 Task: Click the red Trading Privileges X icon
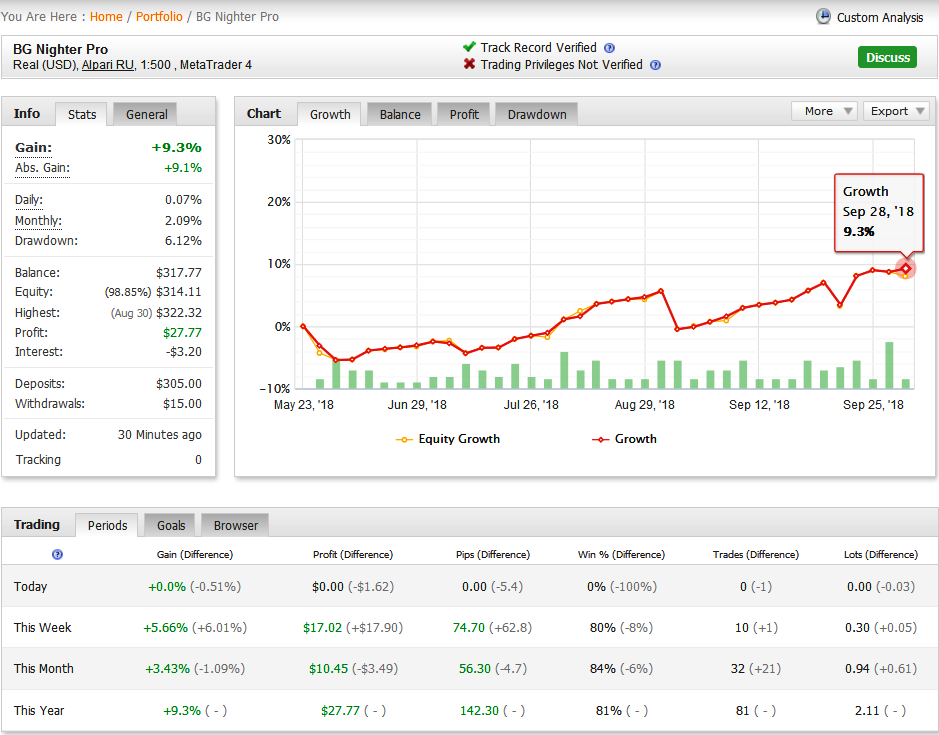tap(469, 63)
